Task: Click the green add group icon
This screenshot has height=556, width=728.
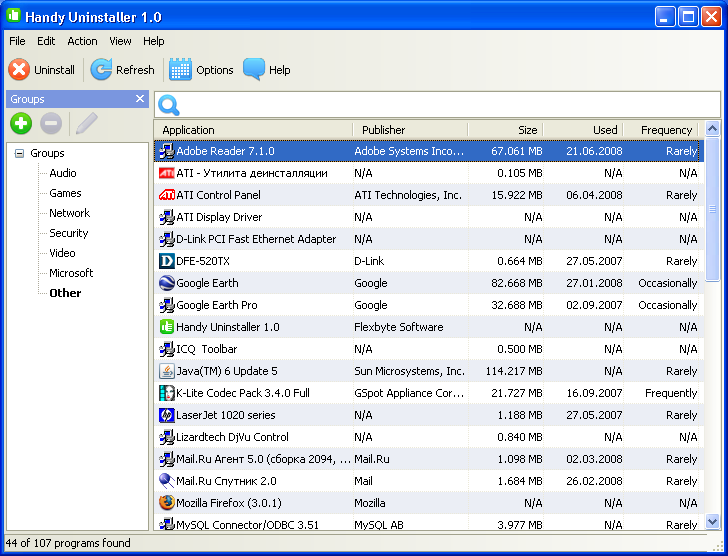Action: click(x=21, y=124)
